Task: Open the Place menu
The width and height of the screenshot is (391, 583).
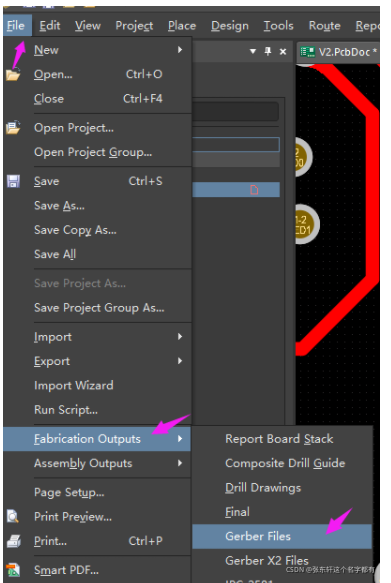Action: coord(182,26)
